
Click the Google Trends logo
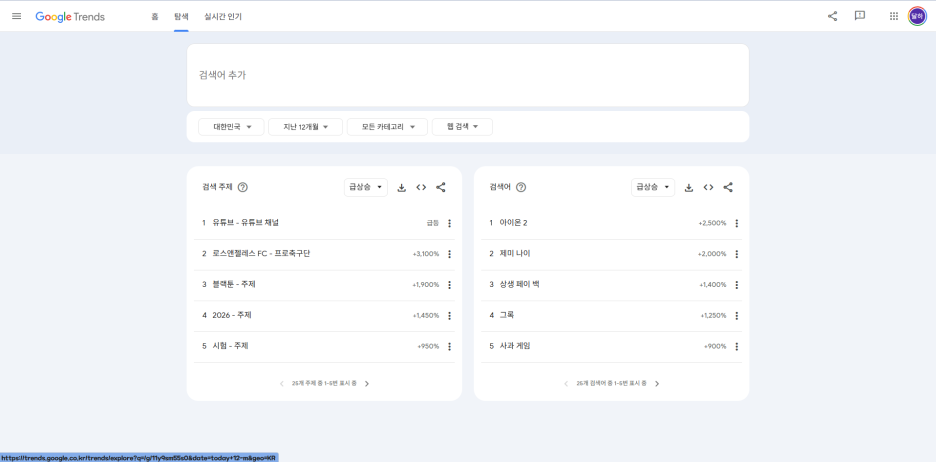click(x=70, y=17)
